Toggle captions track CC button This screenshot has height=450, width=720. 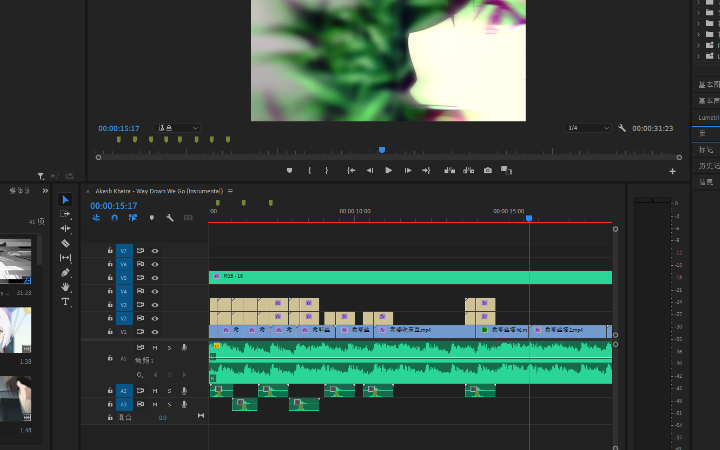[x=188, y=218]
